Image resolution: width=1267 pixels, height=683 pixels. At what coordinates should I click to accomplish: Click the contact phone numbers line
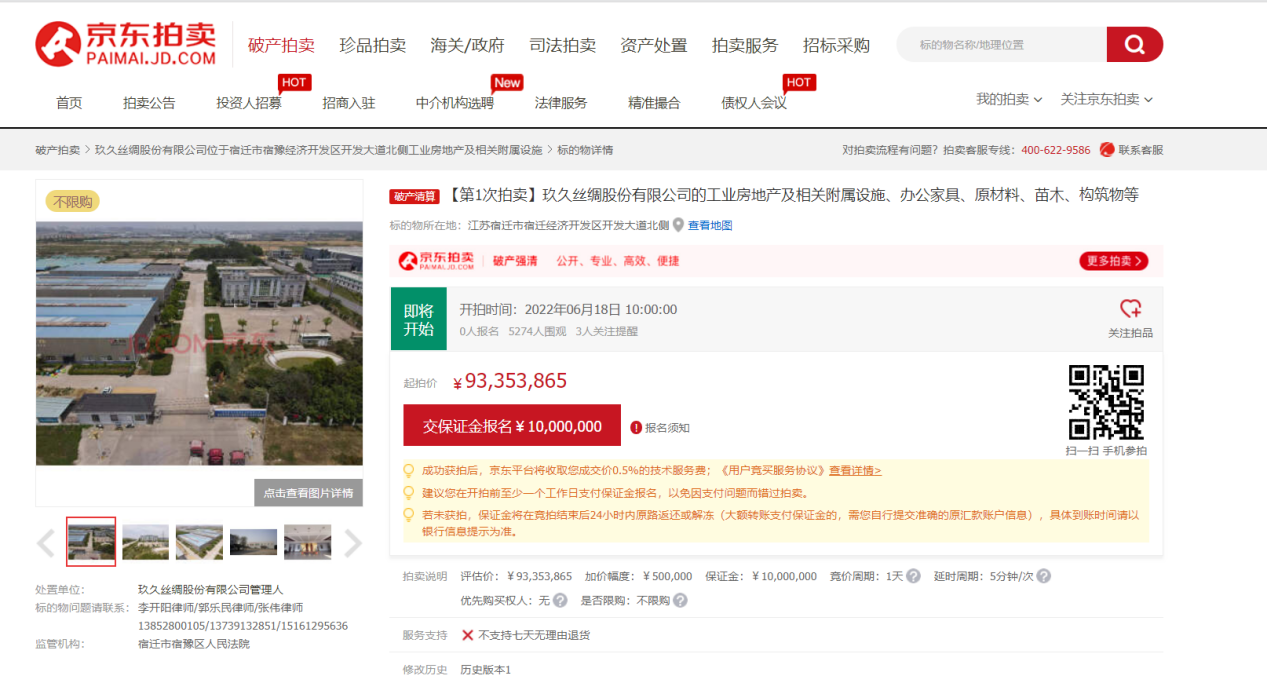pos(243,626)
